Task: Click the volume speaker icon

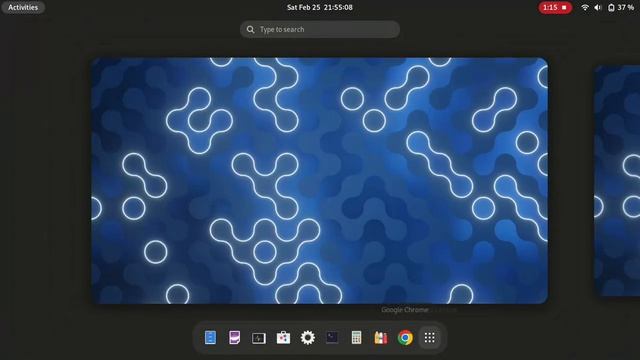Action: pyautogui.click(x=598, y=7)
